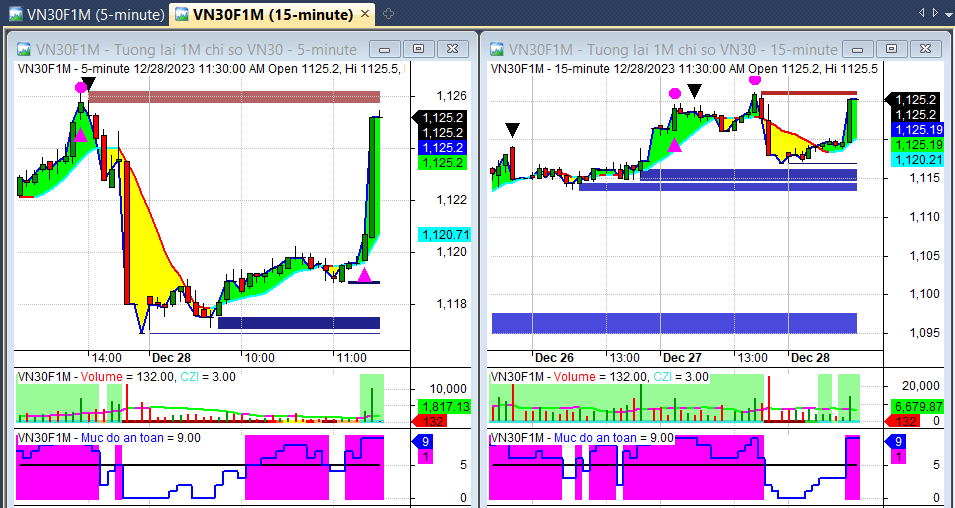Viewport: 955px width, 508px height.
Task: Click the blue 1,125.2 price label in the 5-minute chart
Action: coord(442,147)
